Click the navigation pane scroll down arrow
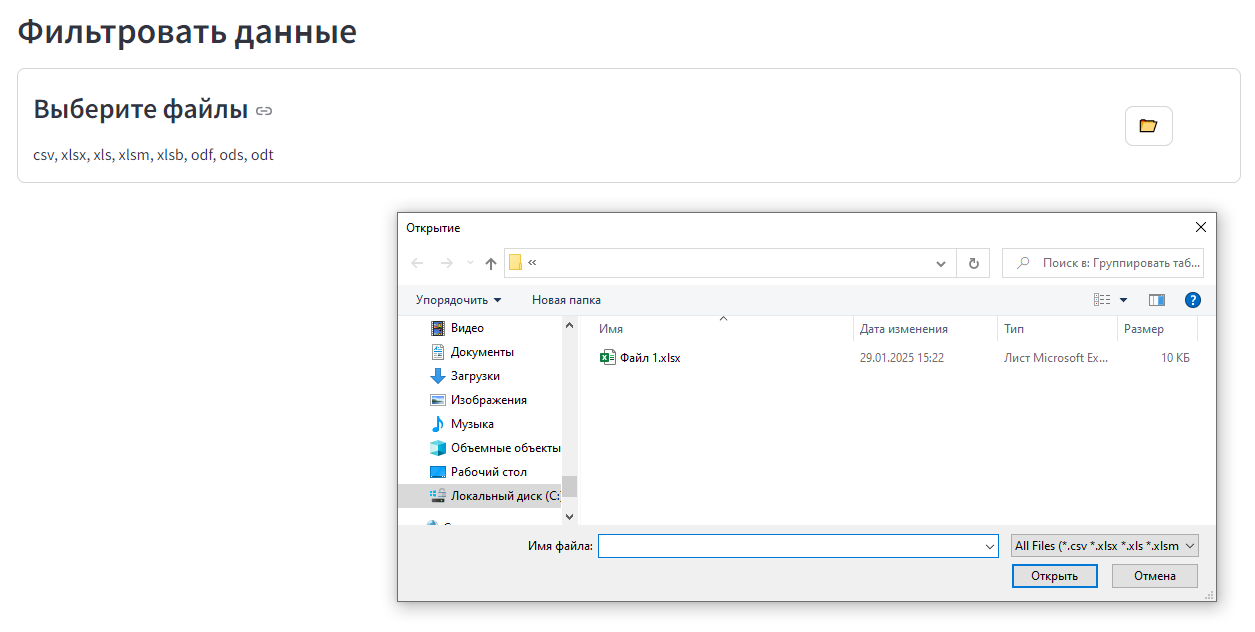Screen dimensions: 1255x632 point(570,516)
